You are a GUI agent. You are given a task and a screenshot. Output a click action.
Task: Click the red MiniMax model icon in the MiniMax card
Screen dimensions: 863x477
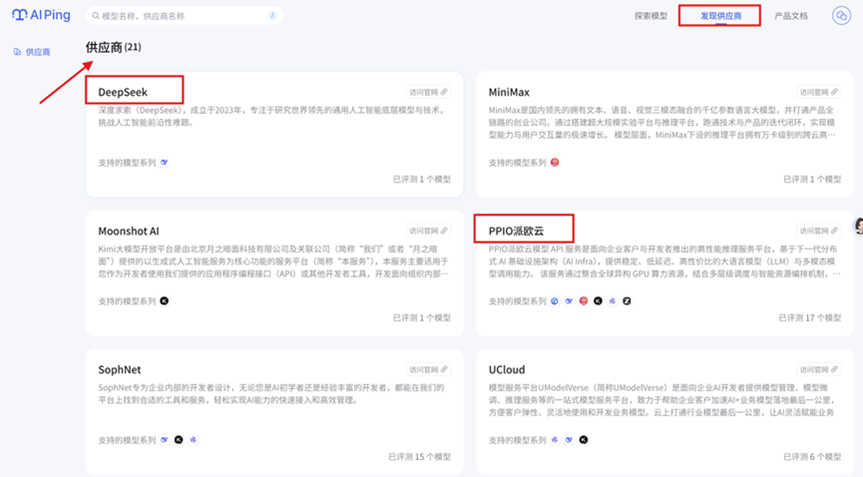coord(555,162)
